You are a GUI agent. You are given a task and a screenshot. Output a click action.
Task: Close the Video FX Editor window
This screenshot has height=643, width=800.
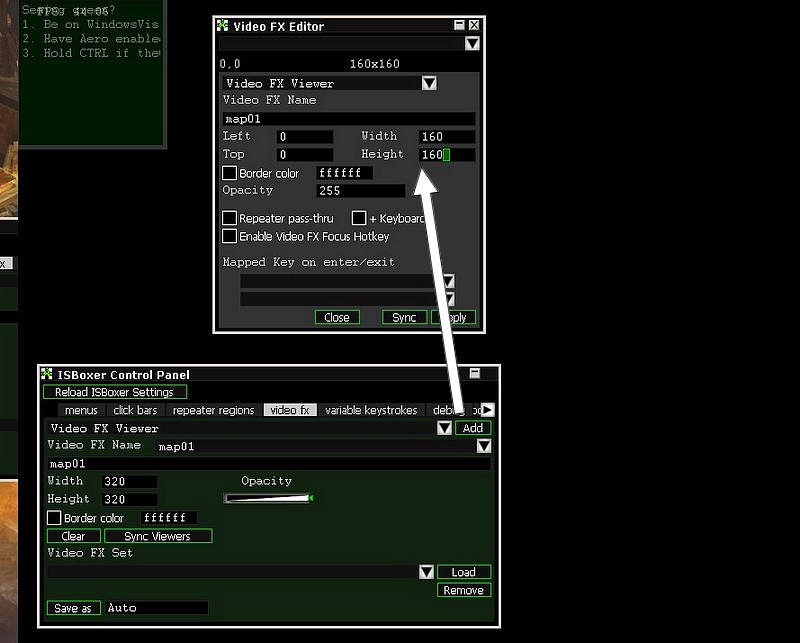474,25
